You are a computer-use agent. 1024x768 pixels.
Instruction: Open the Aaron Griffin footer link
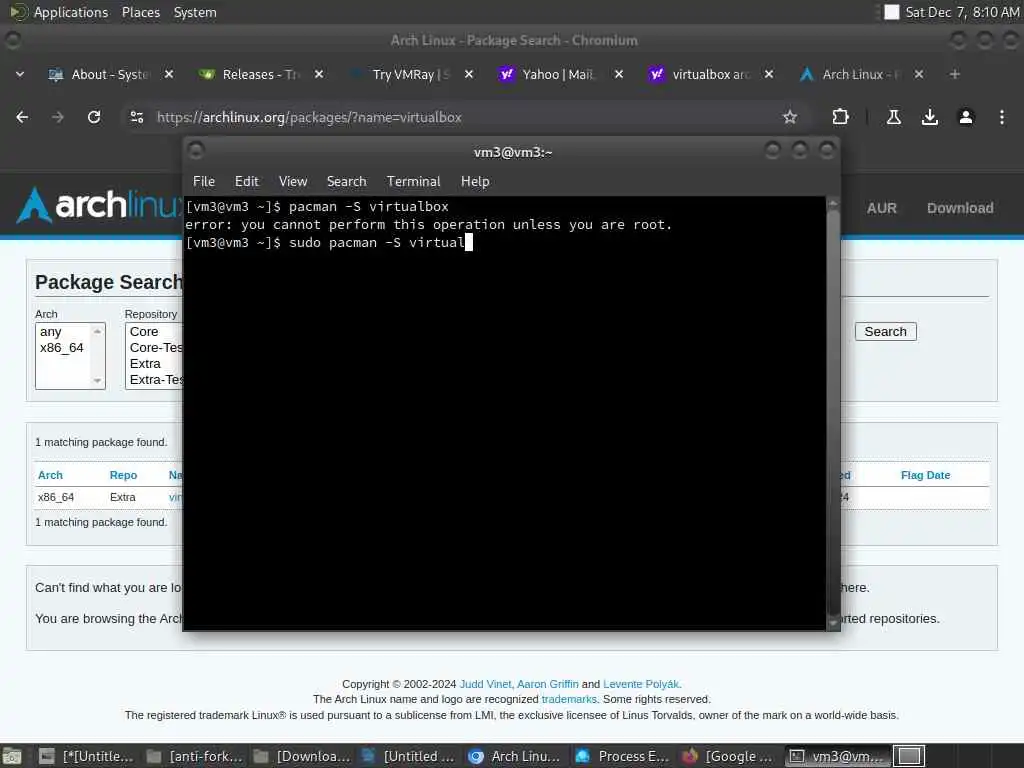548,684
